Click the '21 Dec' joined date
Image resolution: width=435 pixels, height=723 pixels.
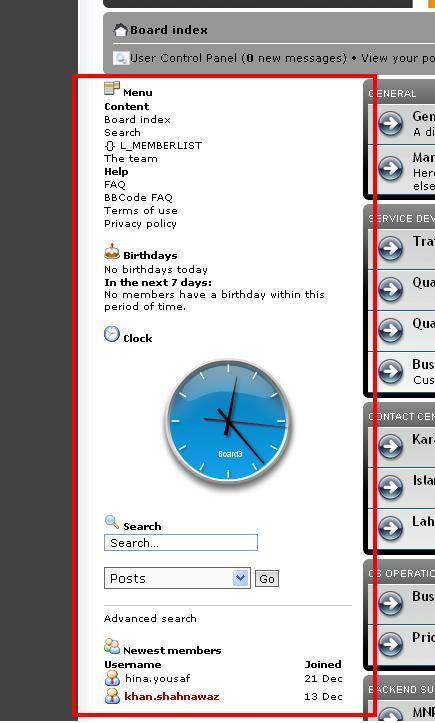pyautogui.click(x=323, y=679)
